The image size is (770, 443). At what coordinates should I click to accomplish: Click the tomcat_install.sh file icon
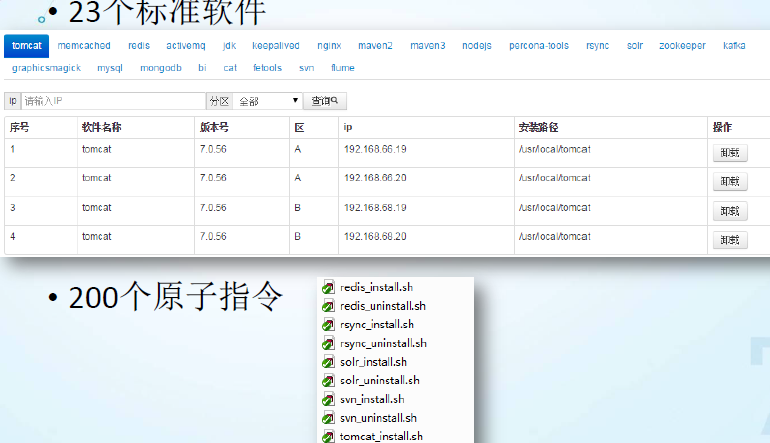[x=328, y=436]
